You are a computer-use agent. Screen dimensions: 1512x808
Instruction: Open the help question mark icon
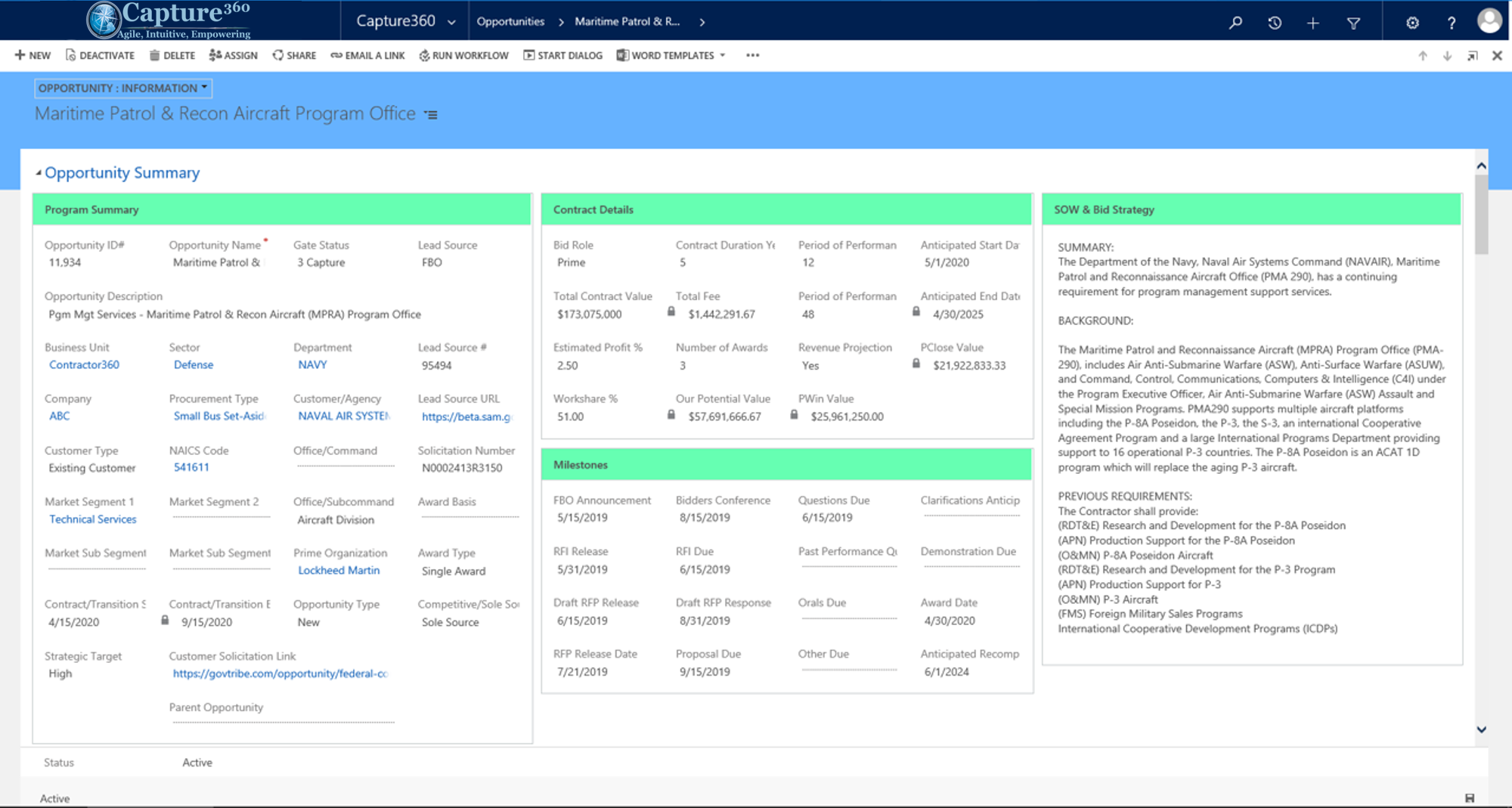(x=1452, y=23)
